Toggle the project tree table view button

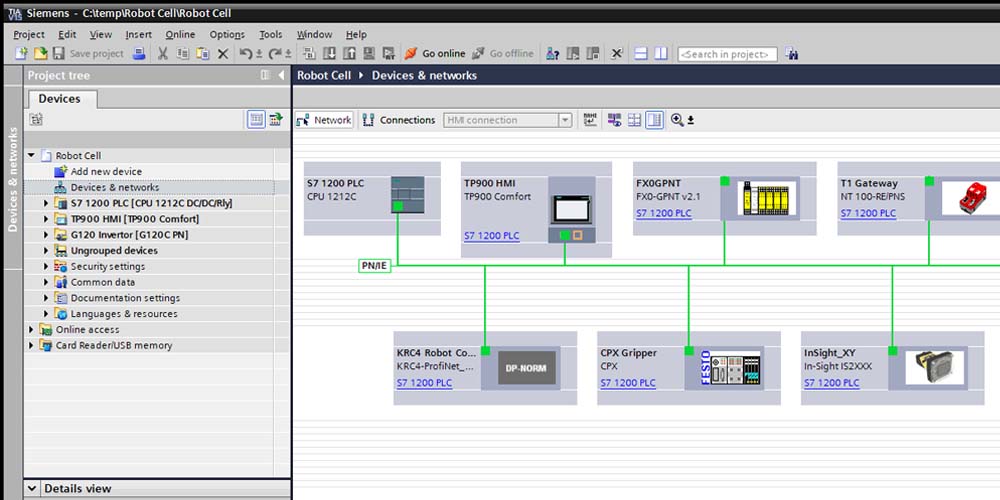[x=256, y=119]
